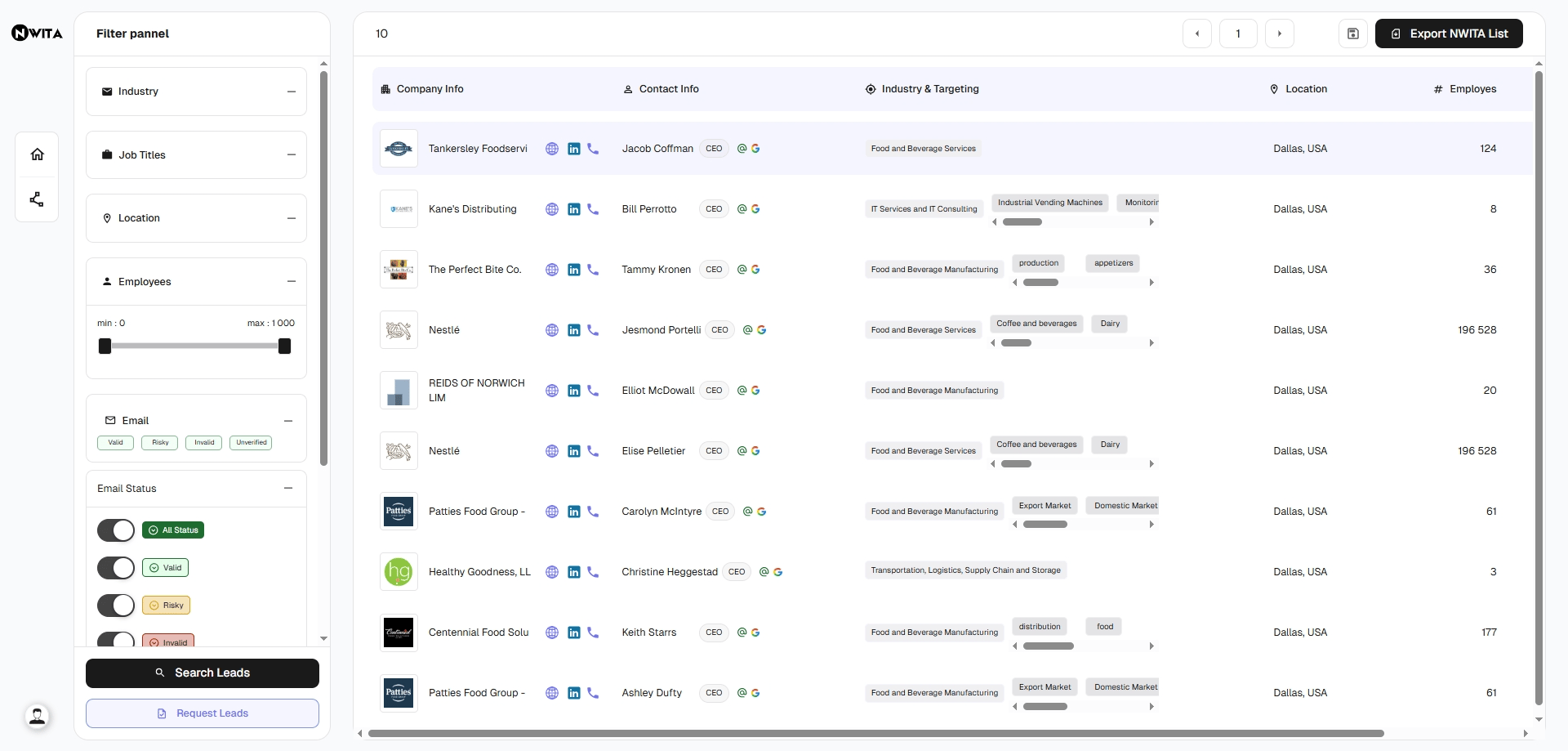The width and height of the screenshot is (1568, 751).
Task: Toggle the All Status switch
Action: click(x=116, y=530)
